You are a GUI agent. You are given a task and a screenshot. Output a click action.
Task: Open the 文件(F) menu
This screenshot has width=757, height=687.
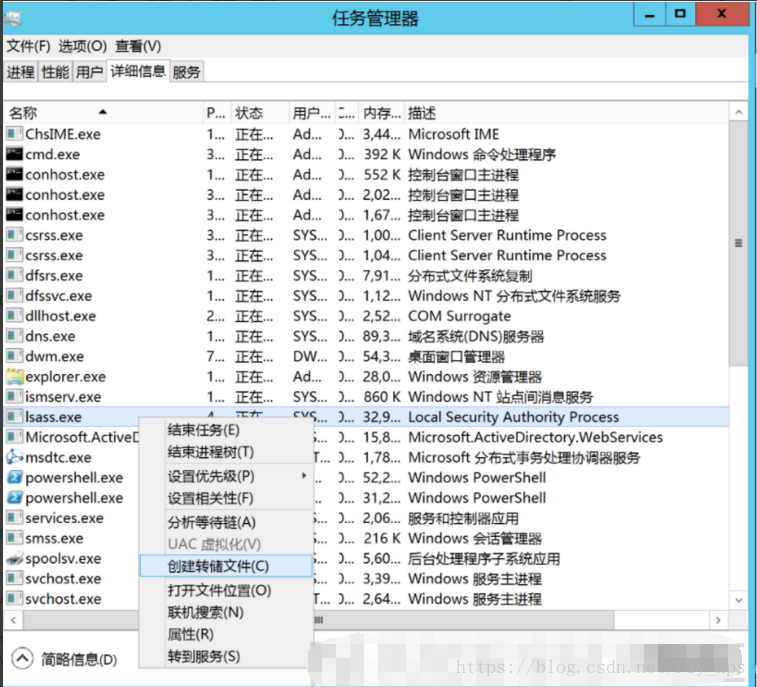[28, 46]
